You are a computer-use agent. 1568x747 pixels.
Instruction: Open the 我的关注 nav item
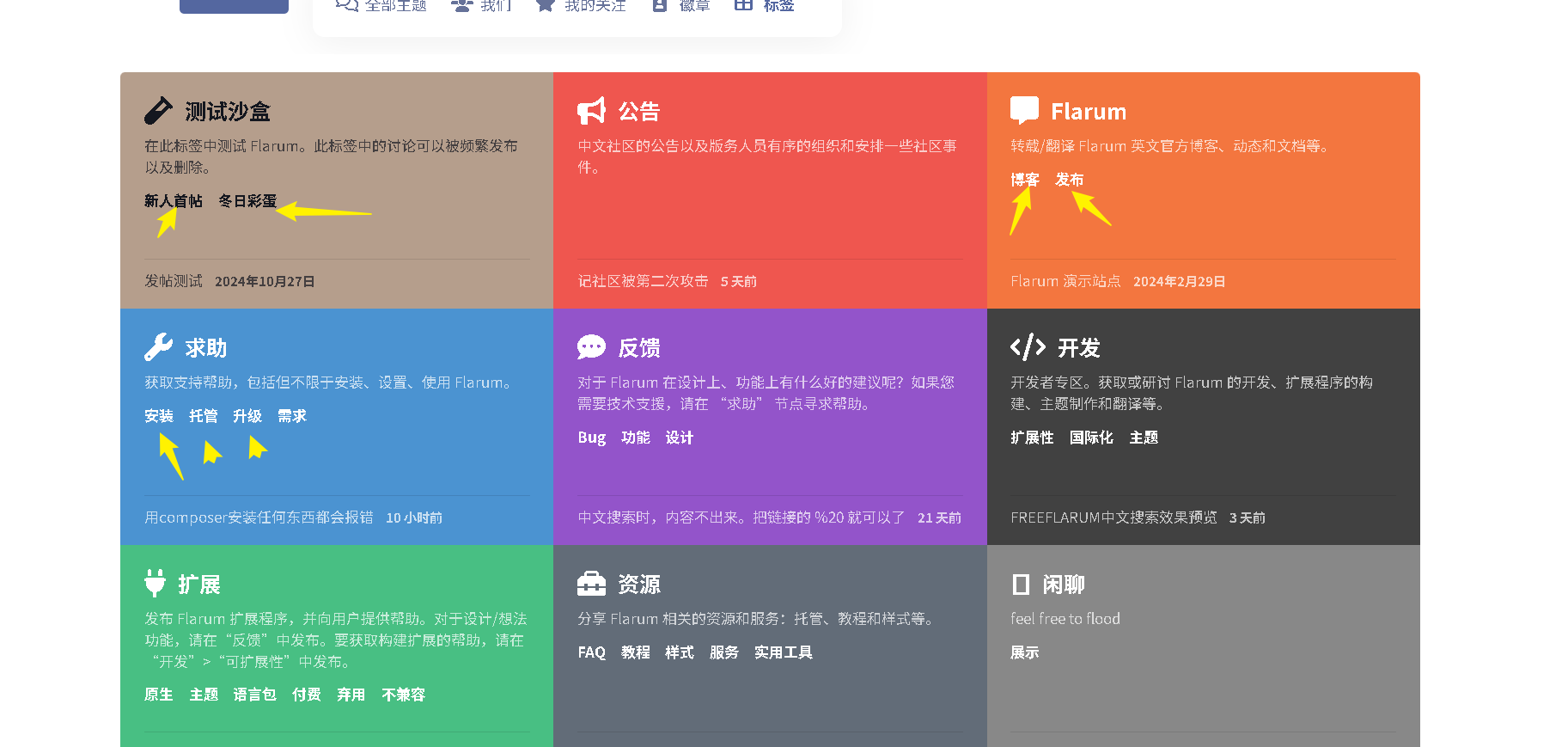580,5
